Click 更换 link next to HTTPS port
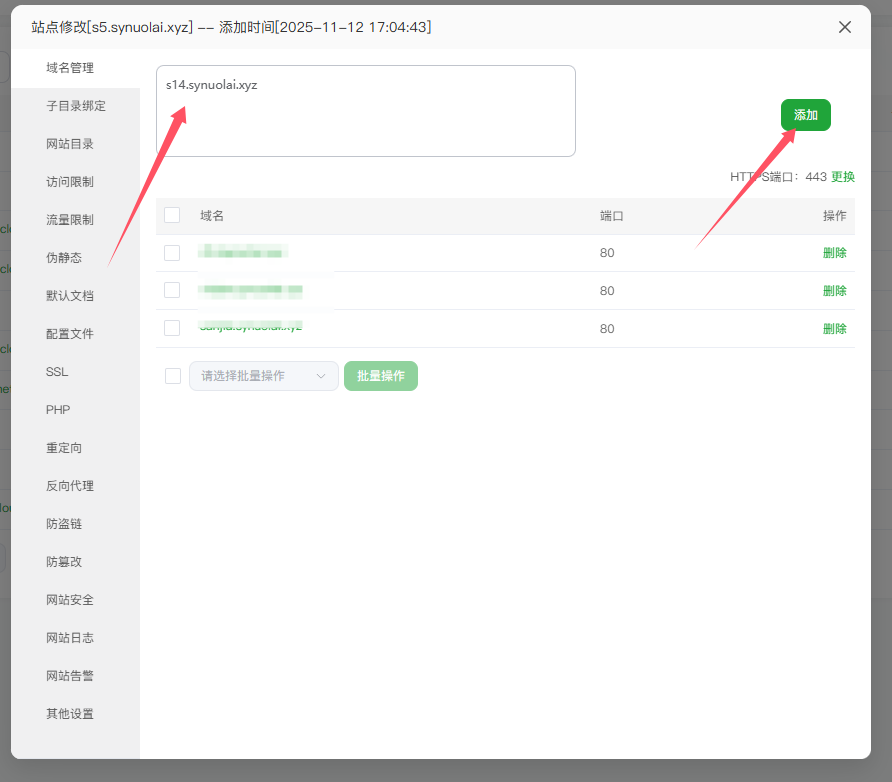 pos(843,177)
